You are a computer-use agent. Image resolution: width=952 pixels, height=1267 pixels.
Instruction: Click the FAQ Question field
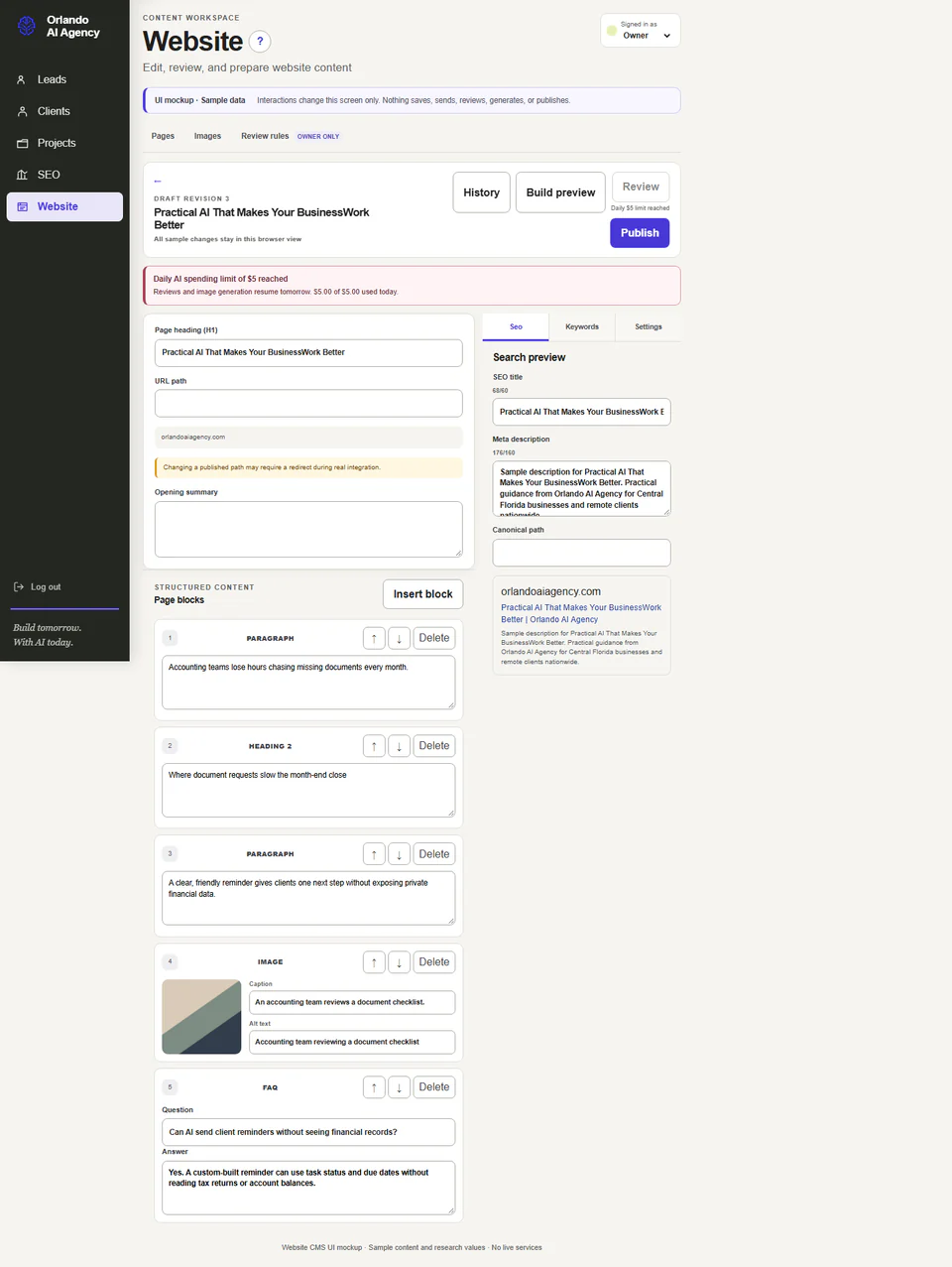point(308,1132)
